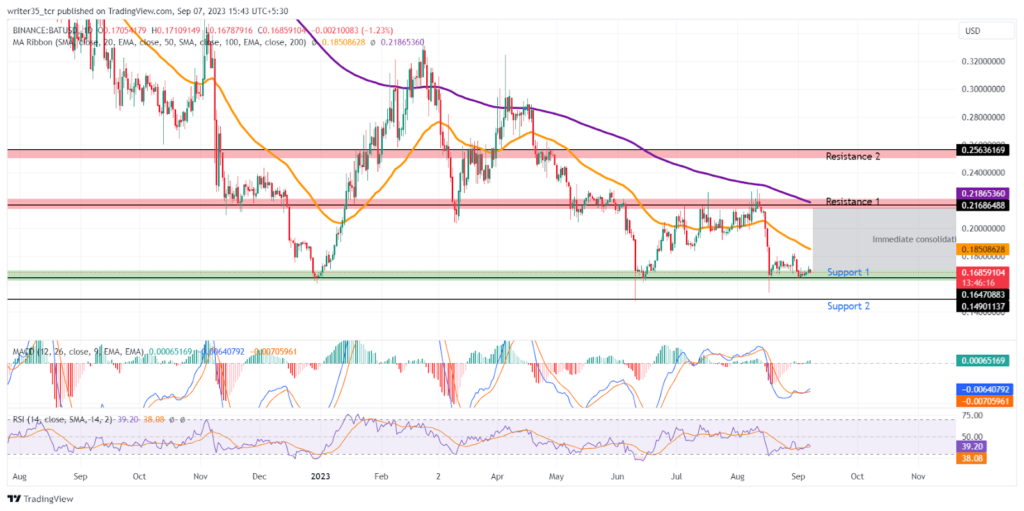This screenshot has width=1024, height=511.
Task: Click the orange -0.00705961 MACD signal axis label
Action: click(983, 401)
